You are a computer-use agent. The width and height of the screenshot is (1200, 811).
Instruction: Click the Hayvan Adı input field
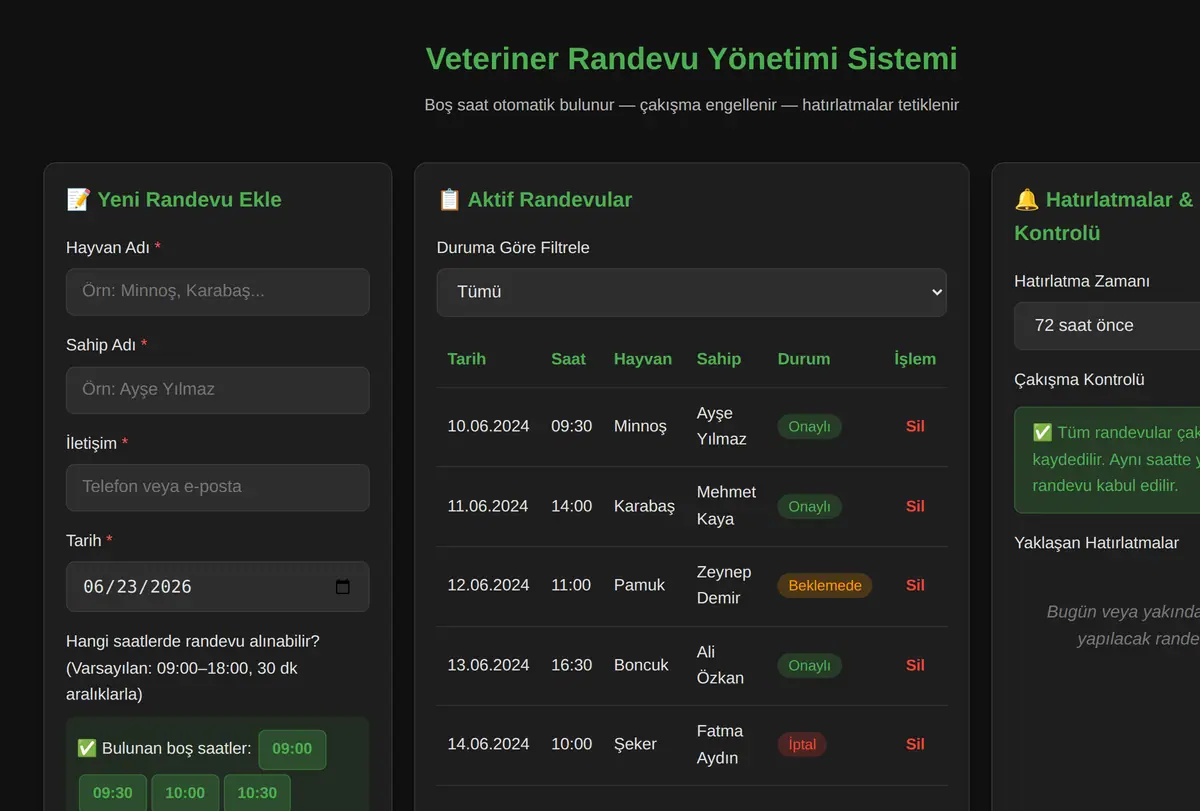coord(218,292)
